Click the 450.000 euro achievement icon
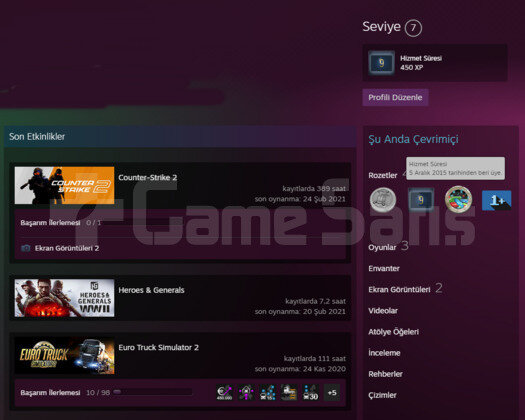525x420 pixels. pos(224,392)
